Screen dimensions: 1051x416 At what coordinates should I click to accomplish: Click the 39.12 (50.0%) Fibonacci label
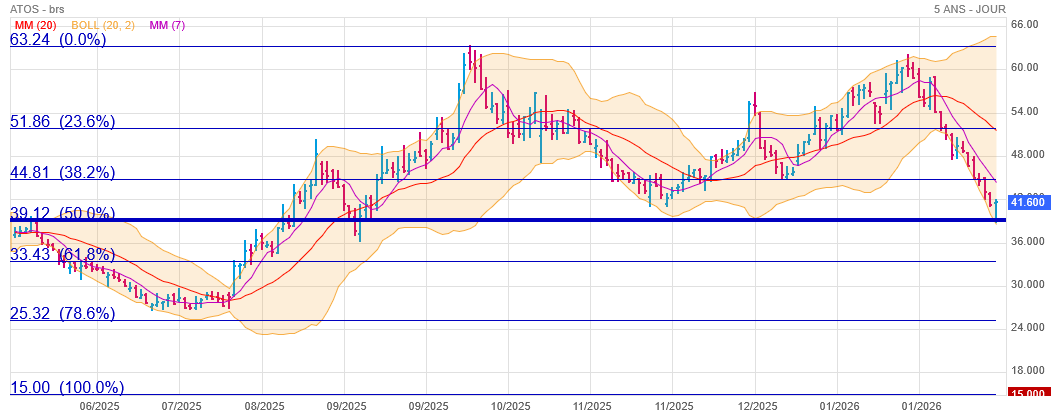click(x=62, y=212)
